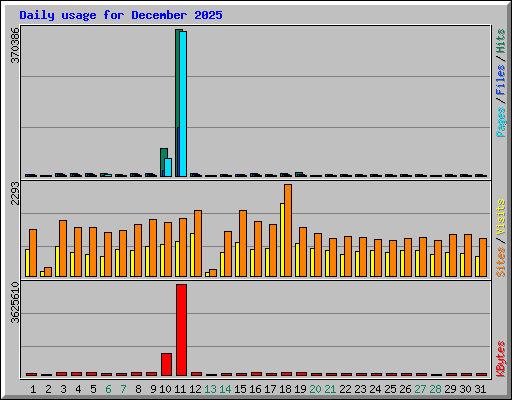Click day label 1 on the x-axis

[33, 389]
